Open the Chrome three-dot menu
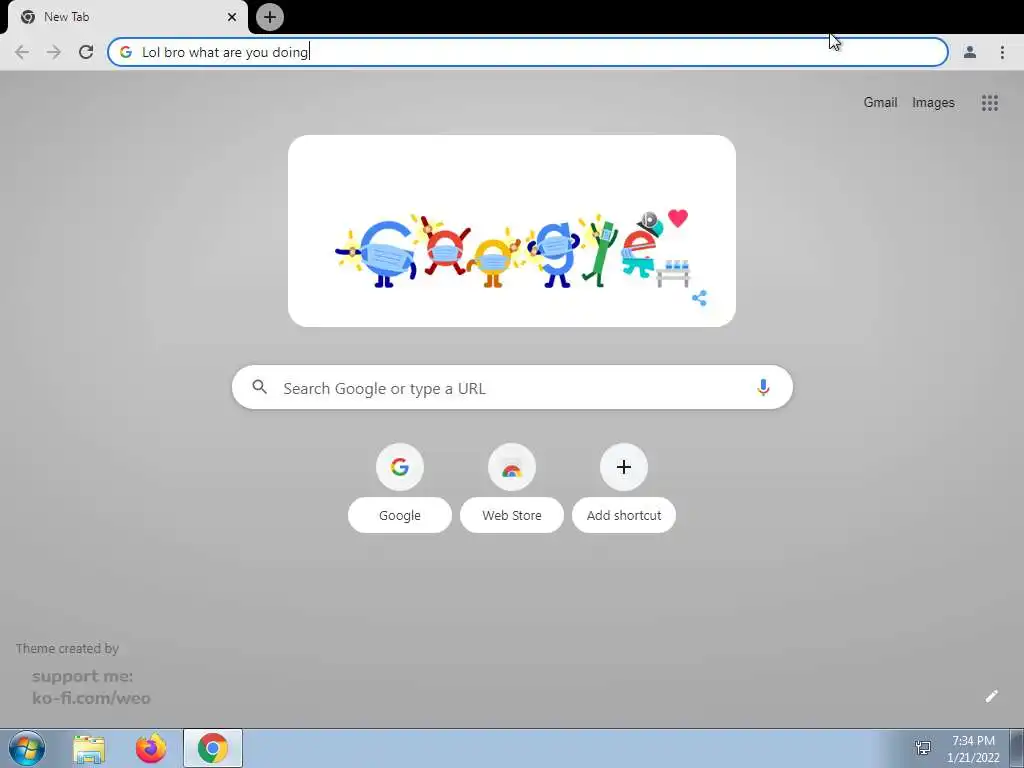The width and height of the screenshot is (1024, 768). coord(1002,52)
